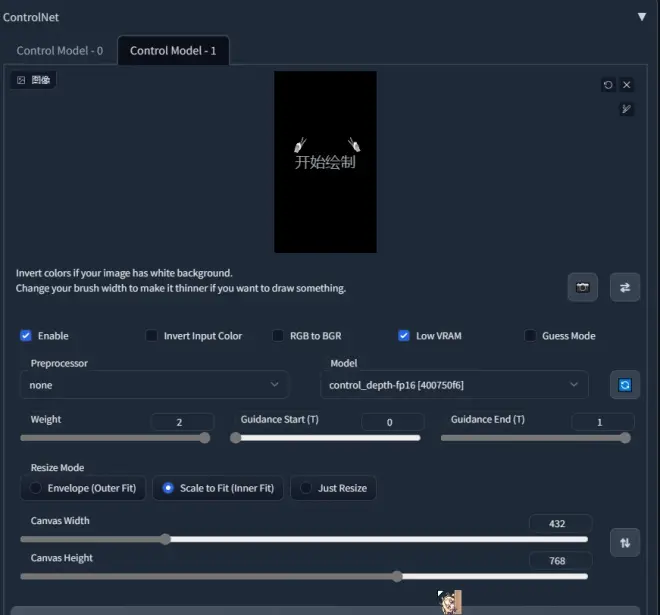Enable the Guess Mode checkbox
The image size is (660, 615).
tap(530, 336)
